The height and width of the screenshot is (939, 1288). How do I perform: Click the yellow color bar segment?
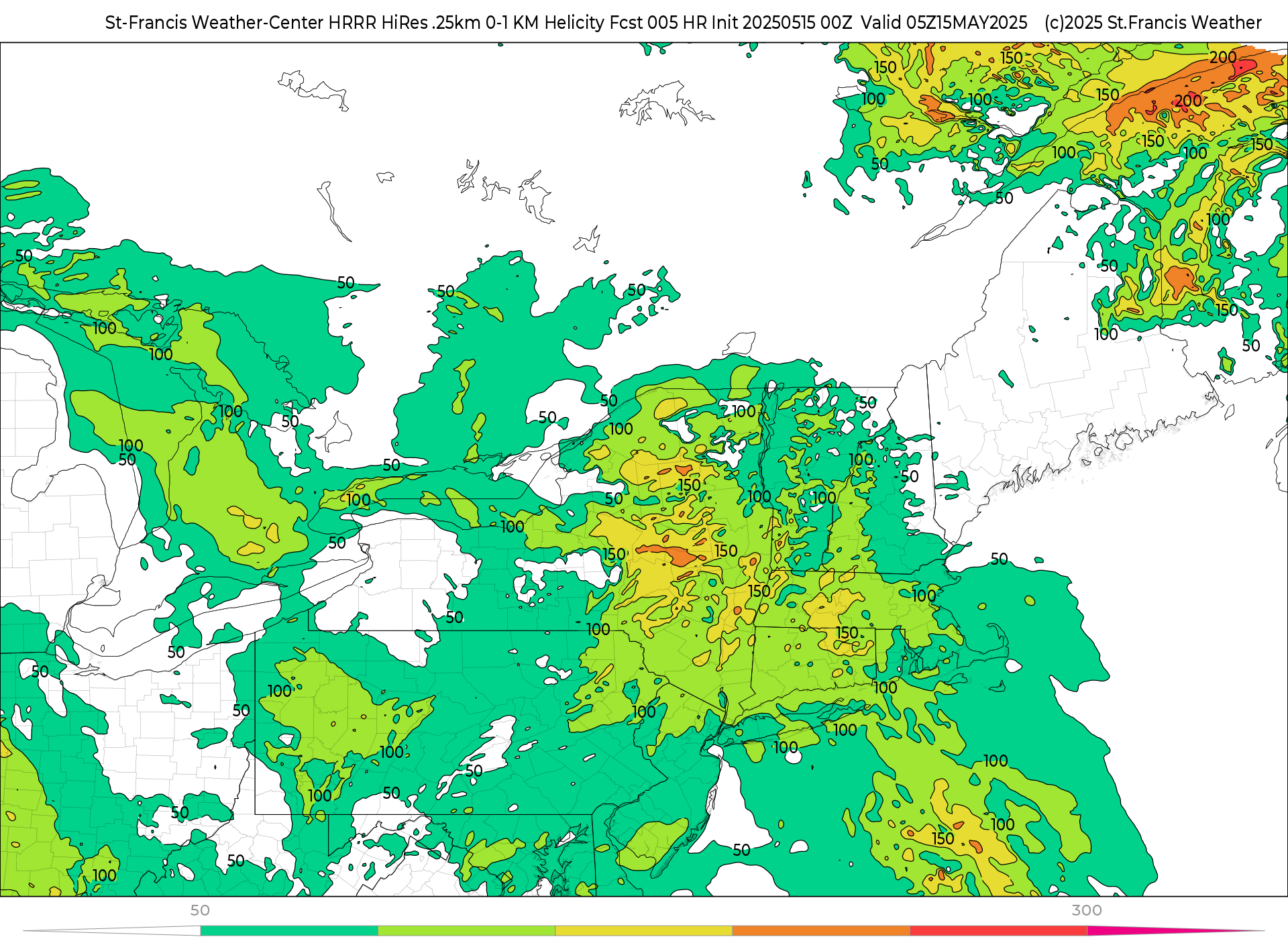[644, 930]
